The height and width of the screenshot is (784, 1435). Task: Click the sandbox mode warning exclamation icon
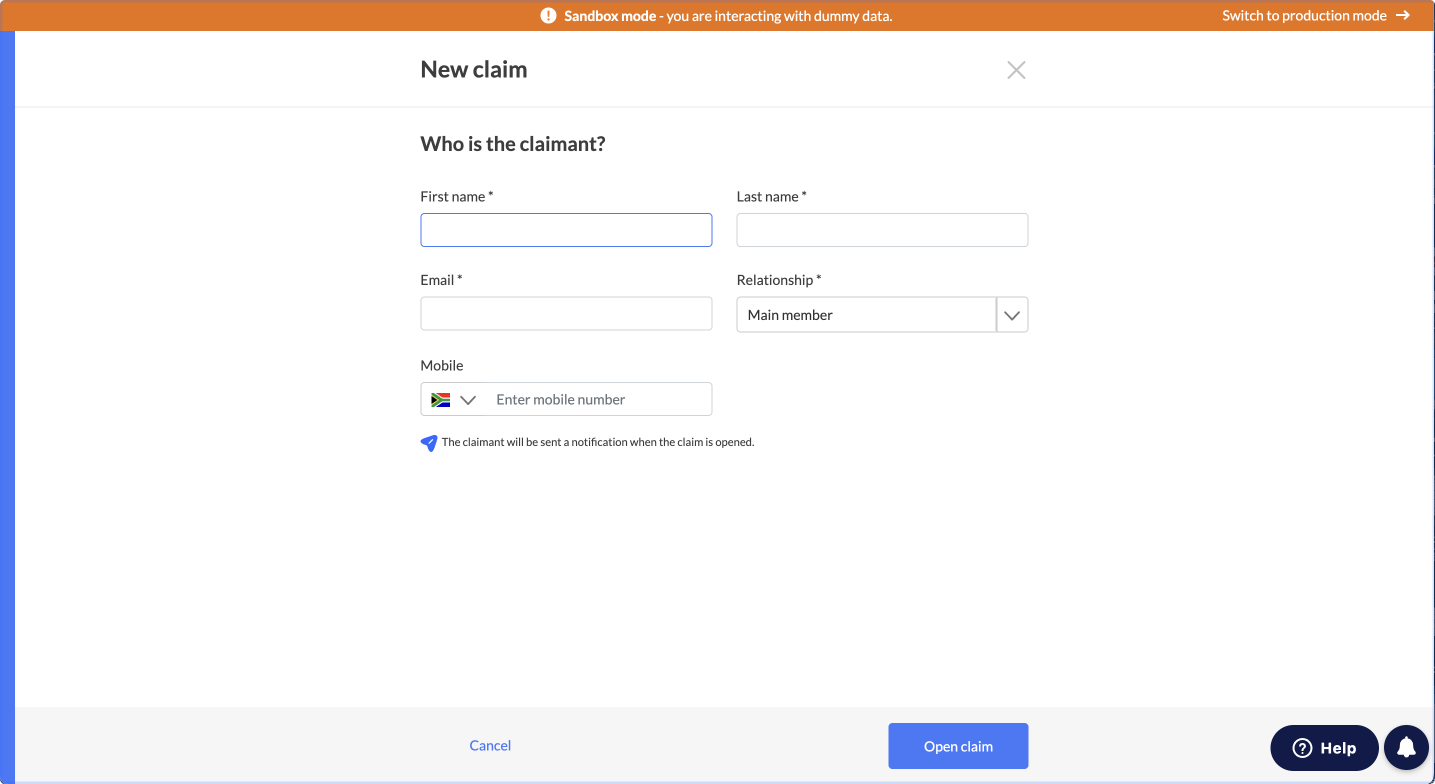[x=548, y=16]
